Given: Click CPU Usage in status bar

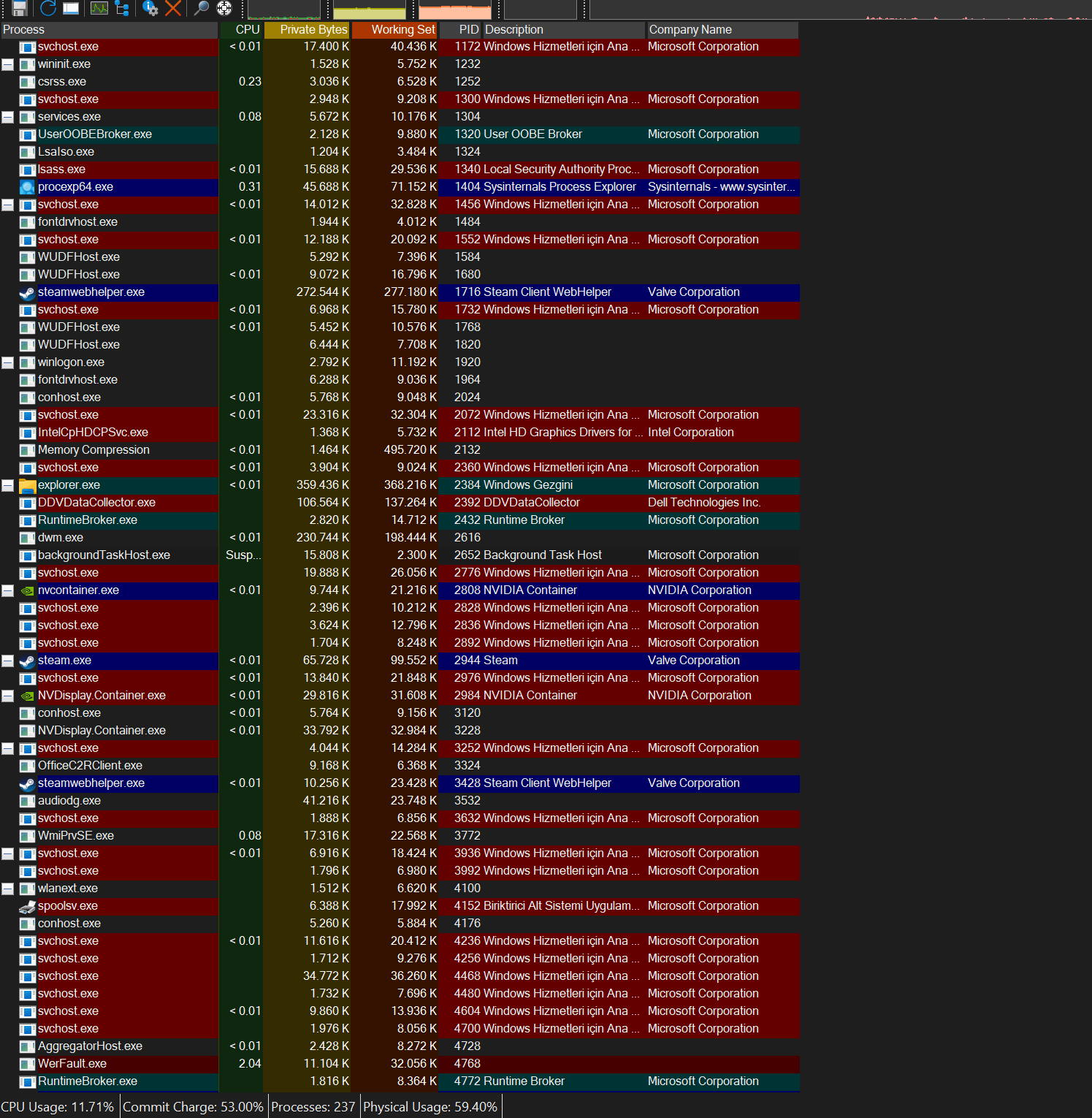Looking at the screenshot, I should tap(58, 1107).
